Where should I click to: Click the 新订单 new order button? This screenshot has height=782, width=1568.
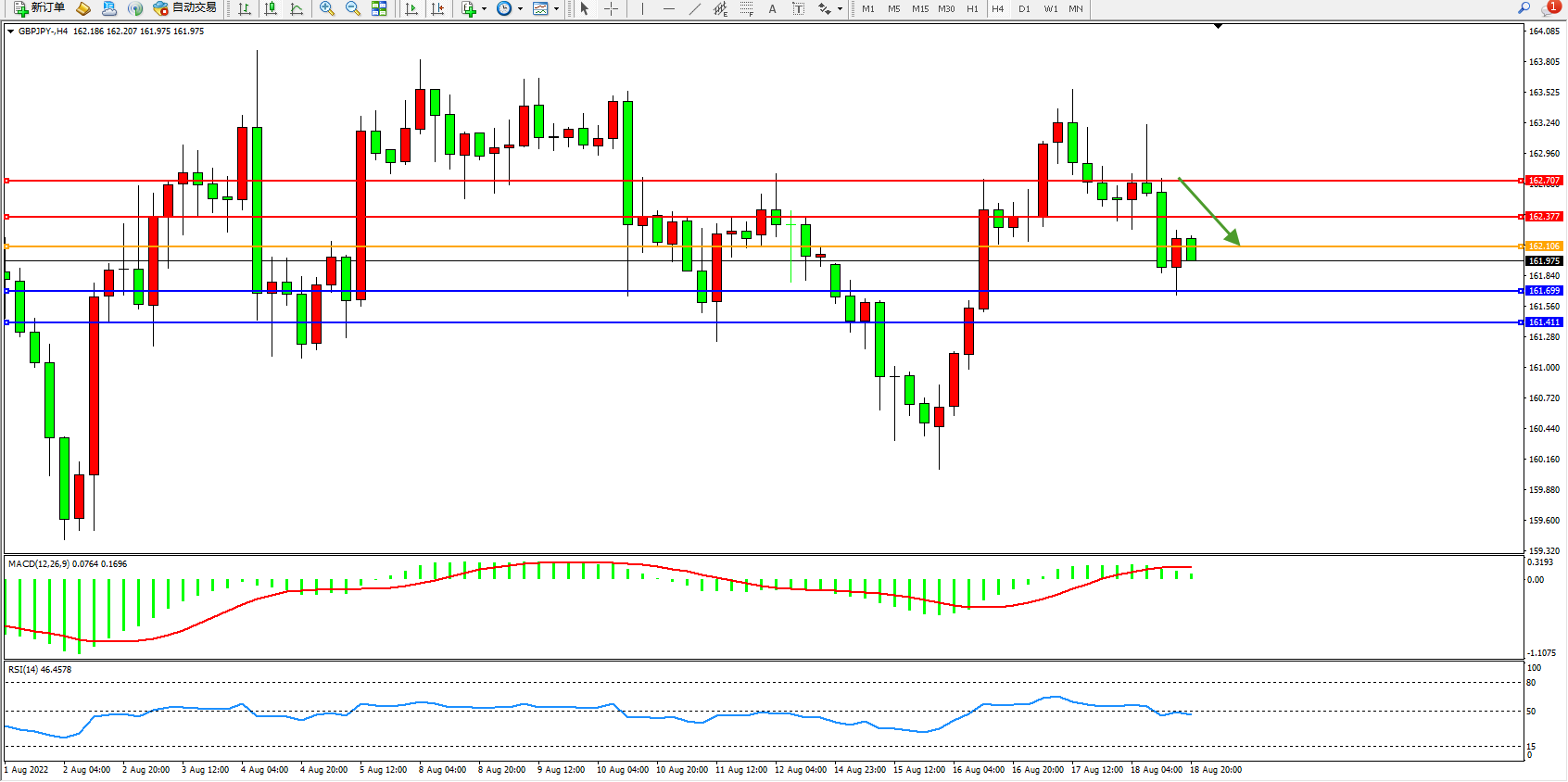click(39, 8)
